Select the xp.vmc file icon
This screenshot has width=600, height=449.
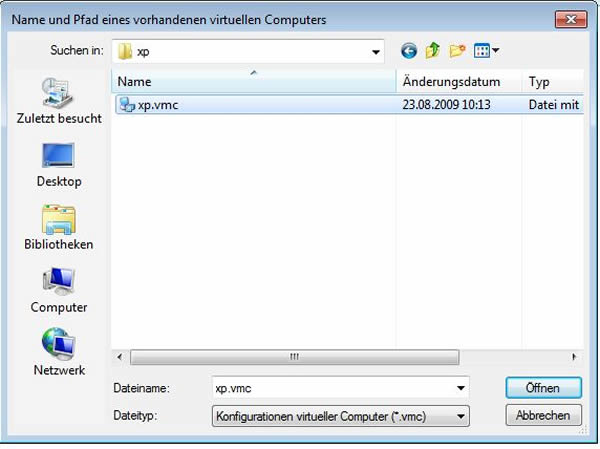point(127,104)
